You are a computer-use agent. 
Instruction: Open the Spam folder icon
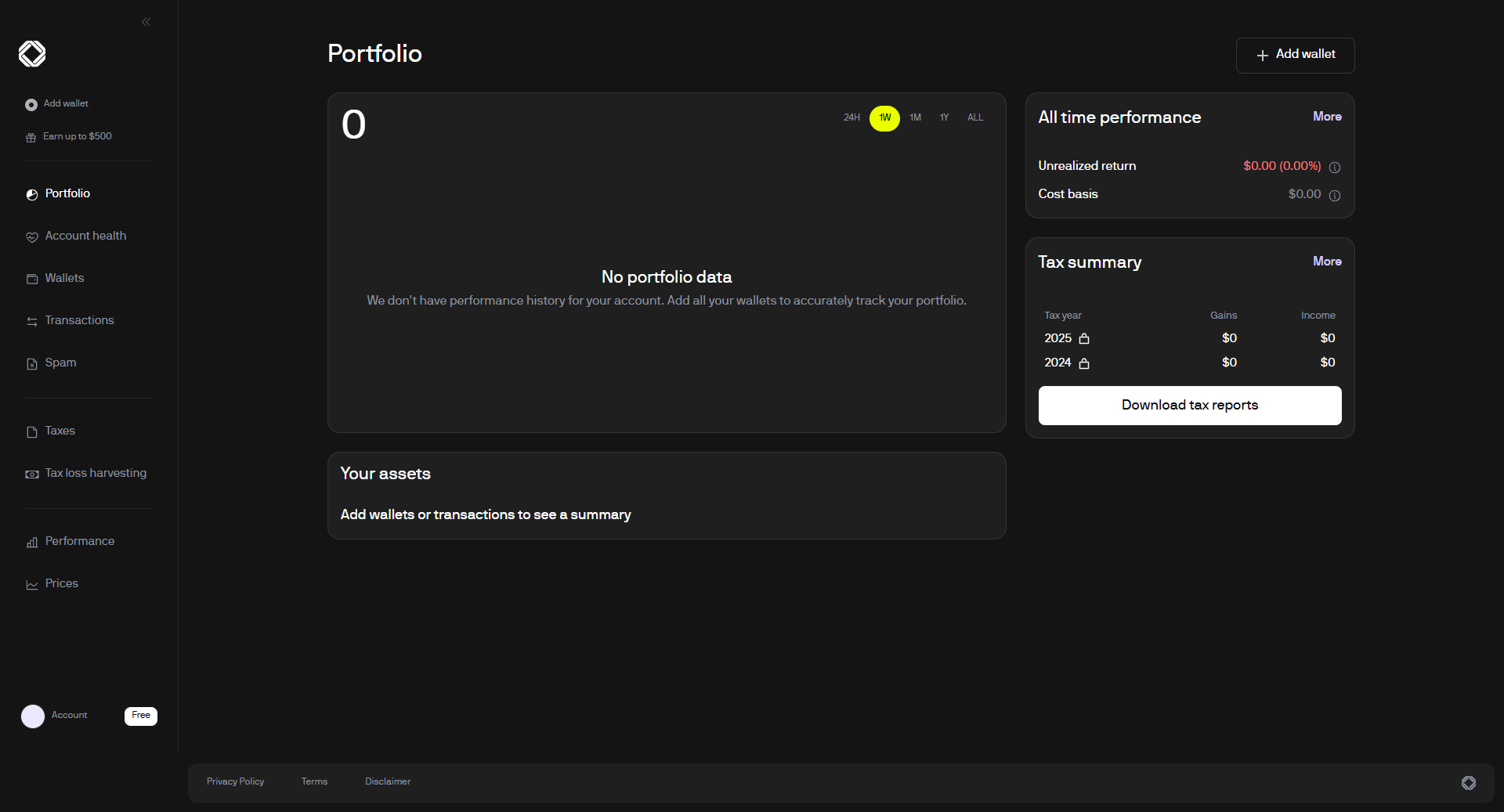pos(32,363)
